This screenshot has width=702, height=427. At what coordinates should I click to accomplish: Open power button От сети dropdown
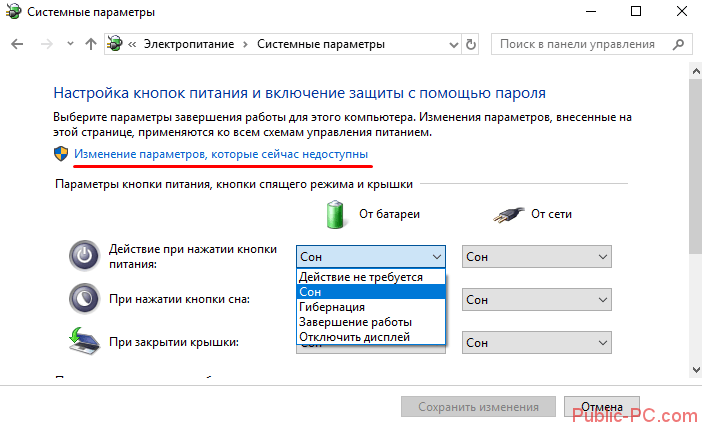(x=536, y=256)
